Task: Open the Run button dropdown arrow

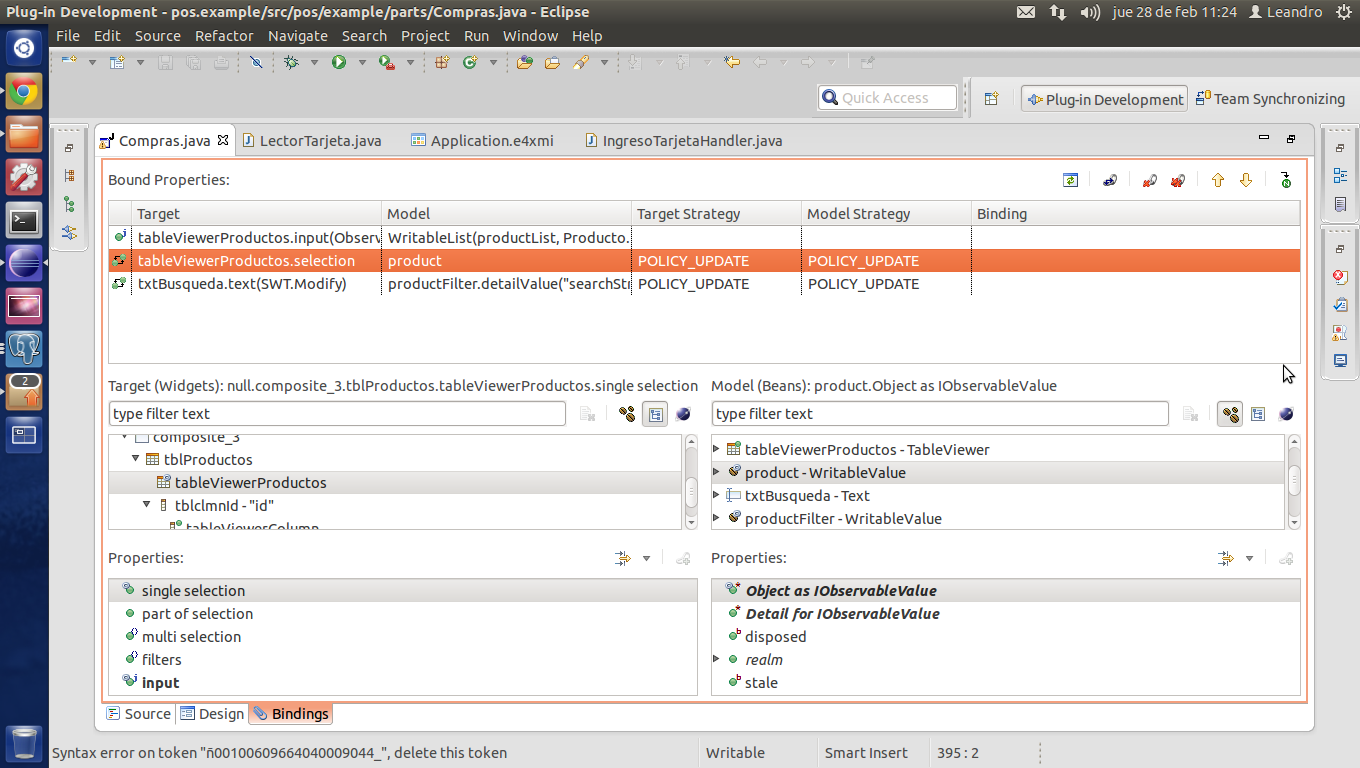Action: [361, 62]
